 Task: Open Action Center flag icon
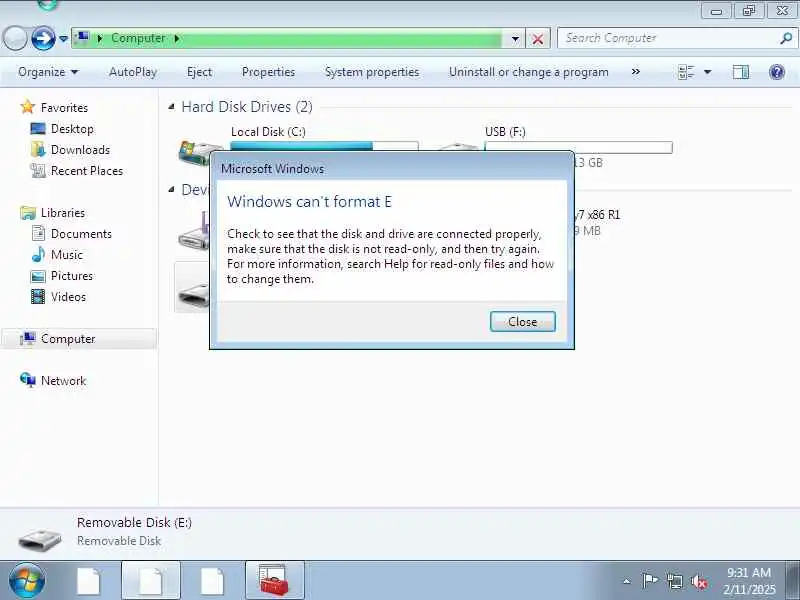coord(649,581)
